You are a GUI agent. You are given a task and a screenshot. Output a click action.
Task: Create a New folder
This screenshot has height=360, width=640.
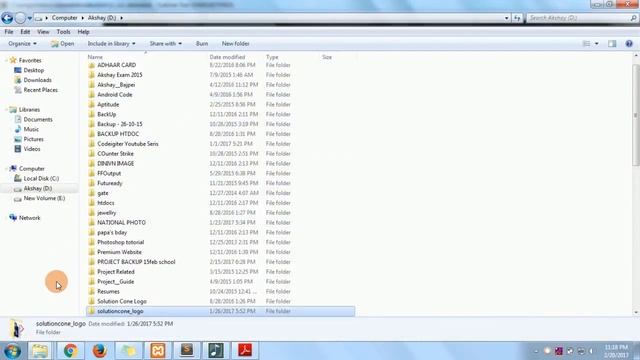point(236,44)
